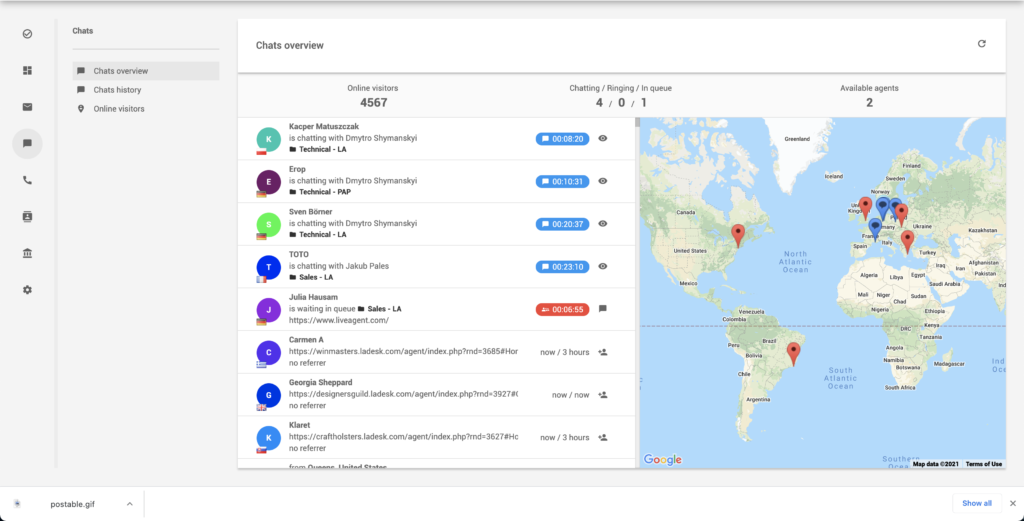This screenshot has width=1024, height=521.
Task: Open the map Terms of Use link
Action: click(984, 464)
